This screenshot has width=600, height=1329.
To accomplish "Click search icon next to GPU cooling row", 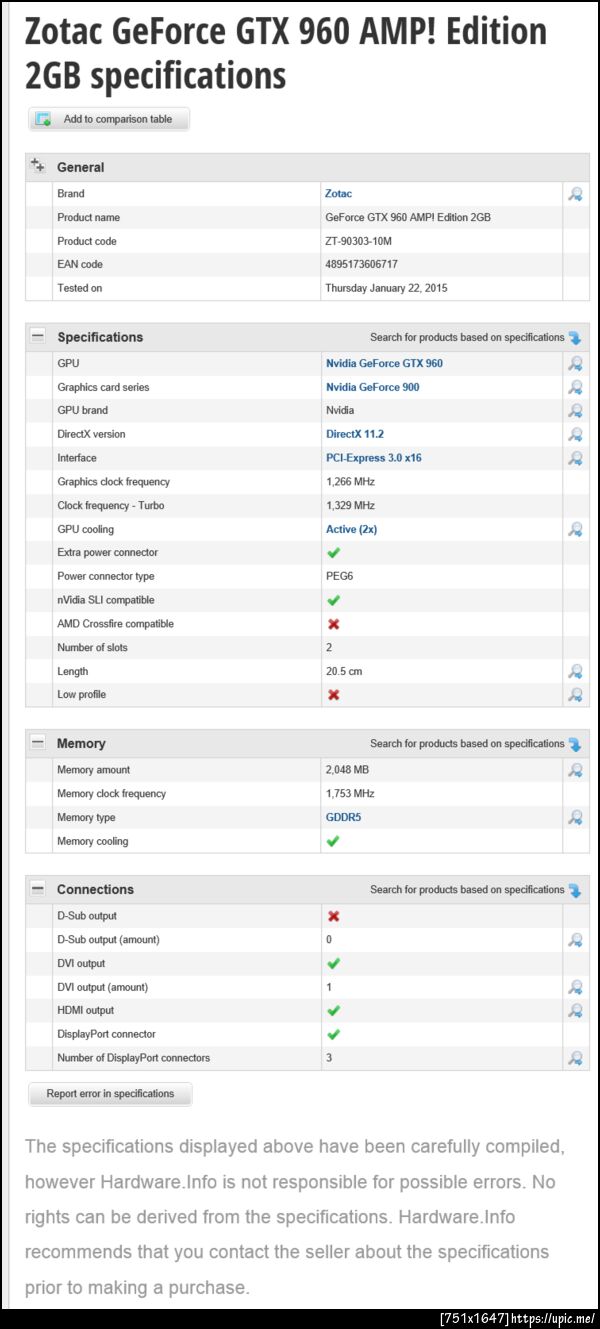I will [575, 530].
